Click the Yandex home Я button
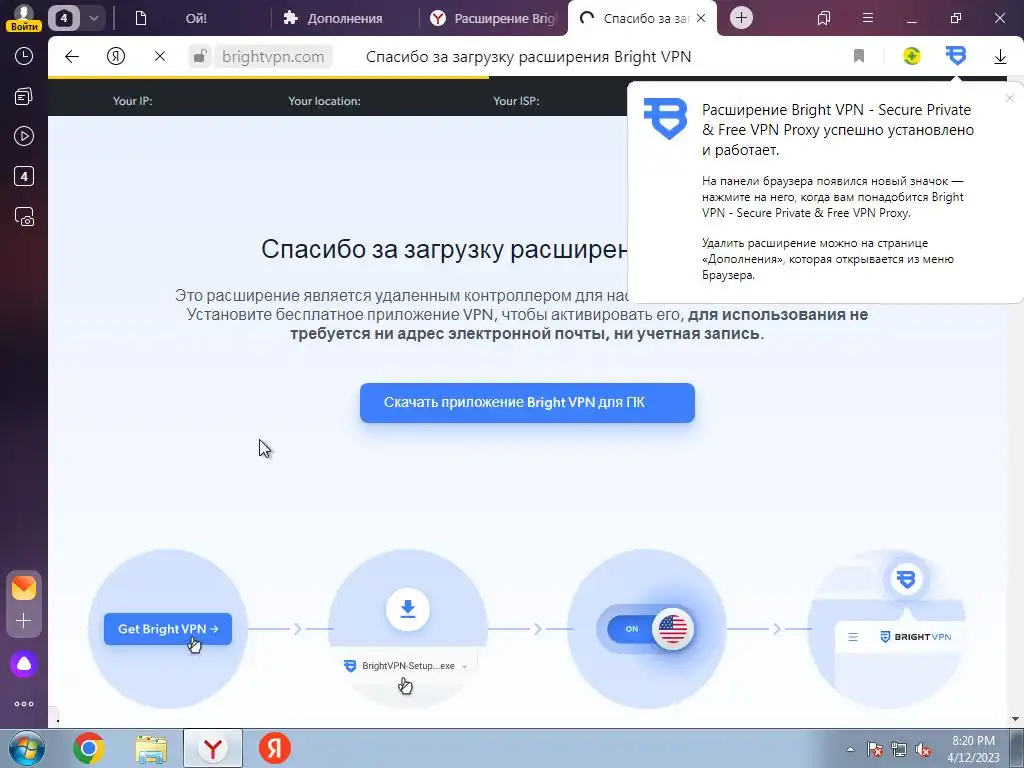The width and height of the screenshot is (1024, 768). point(116,57)
